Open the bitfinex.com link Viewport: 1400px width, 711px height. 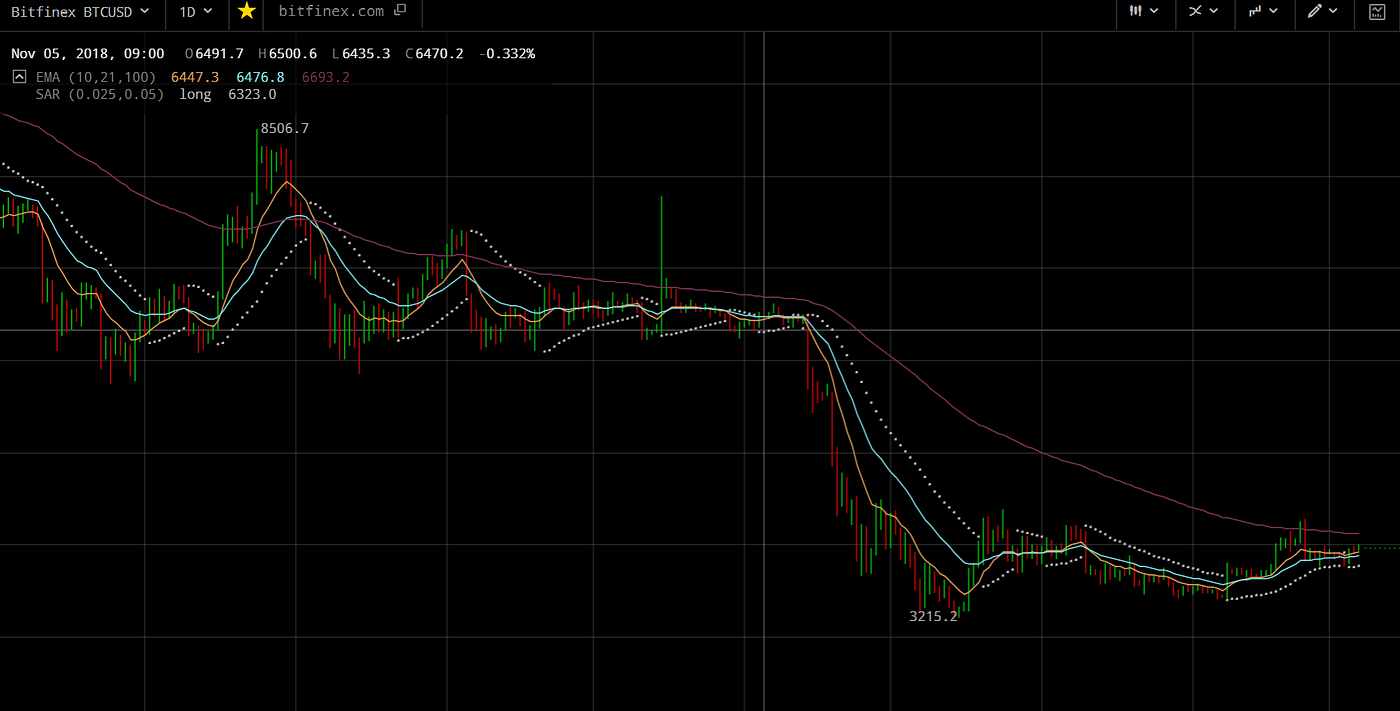[x=331, y=11]
